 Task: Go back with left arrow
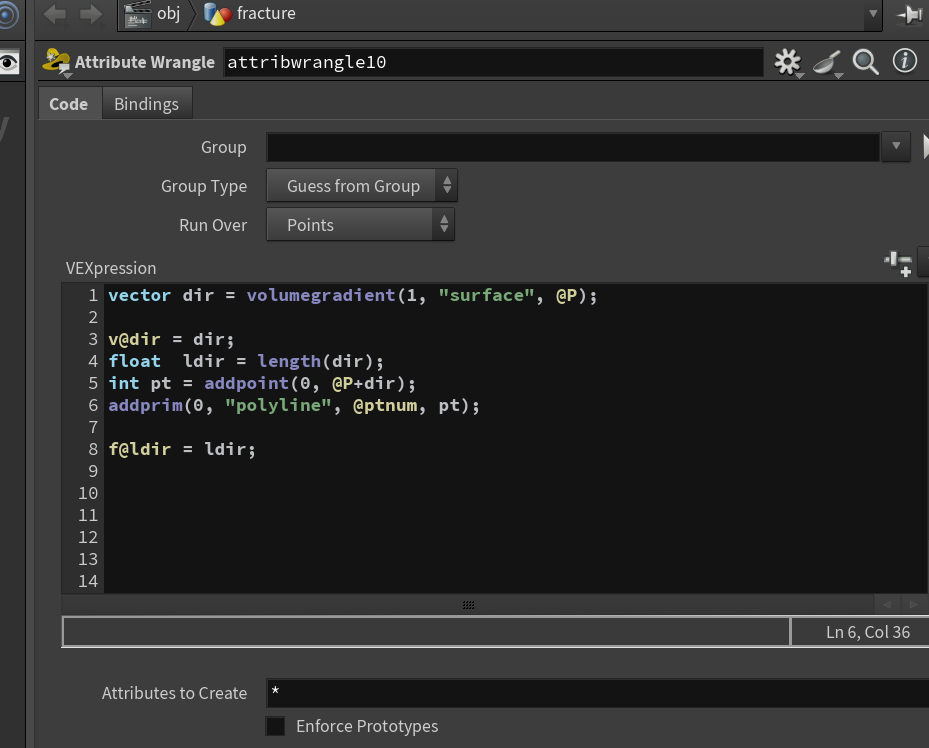[x=55, y=14]
